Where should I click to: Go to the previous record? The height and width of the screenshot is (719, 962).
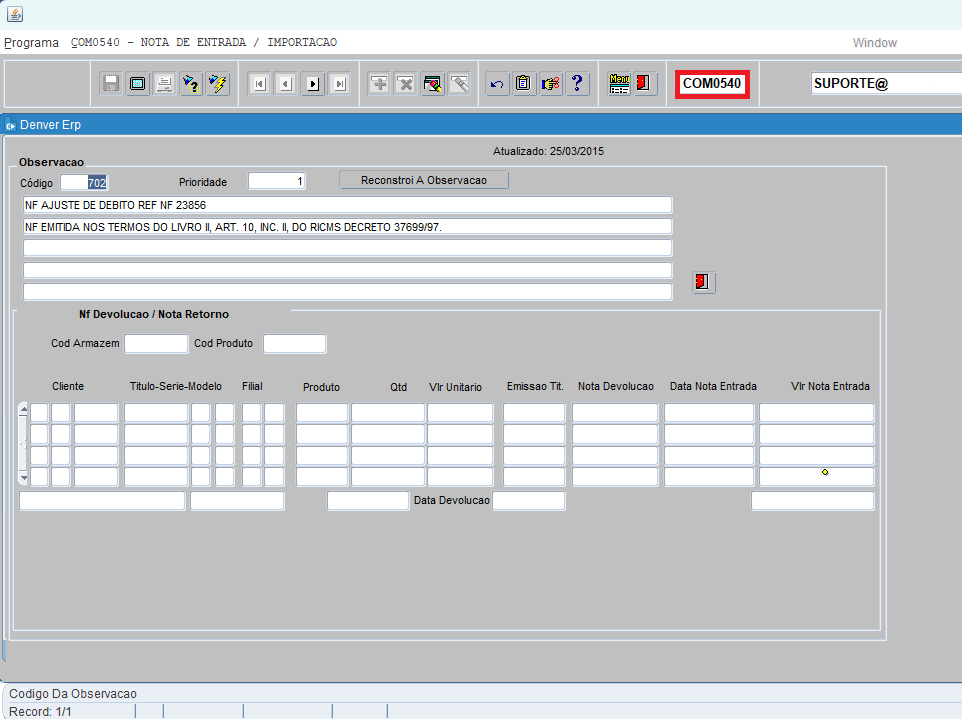coord(287,84)
